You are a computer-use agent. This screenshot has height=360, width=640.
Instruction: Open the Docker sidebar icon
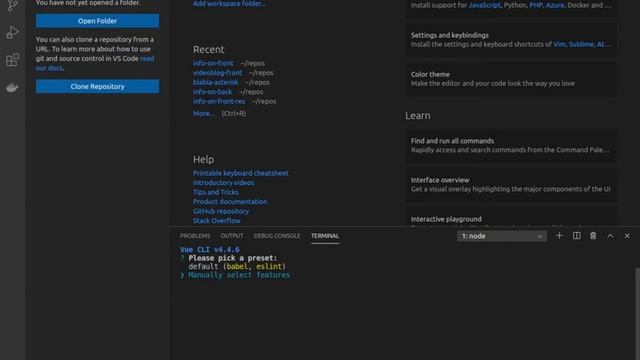click(x=12, y=87)
